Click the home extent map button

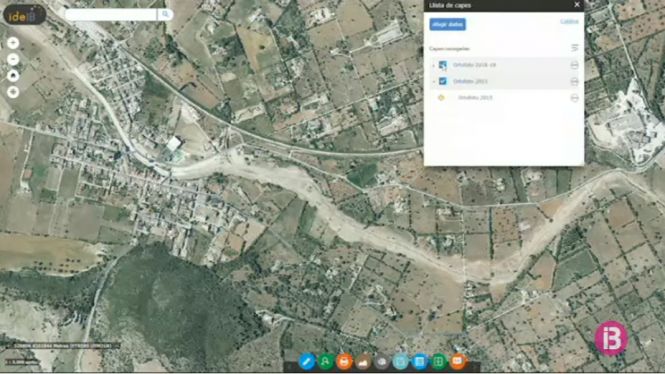(x=13, y=75)
